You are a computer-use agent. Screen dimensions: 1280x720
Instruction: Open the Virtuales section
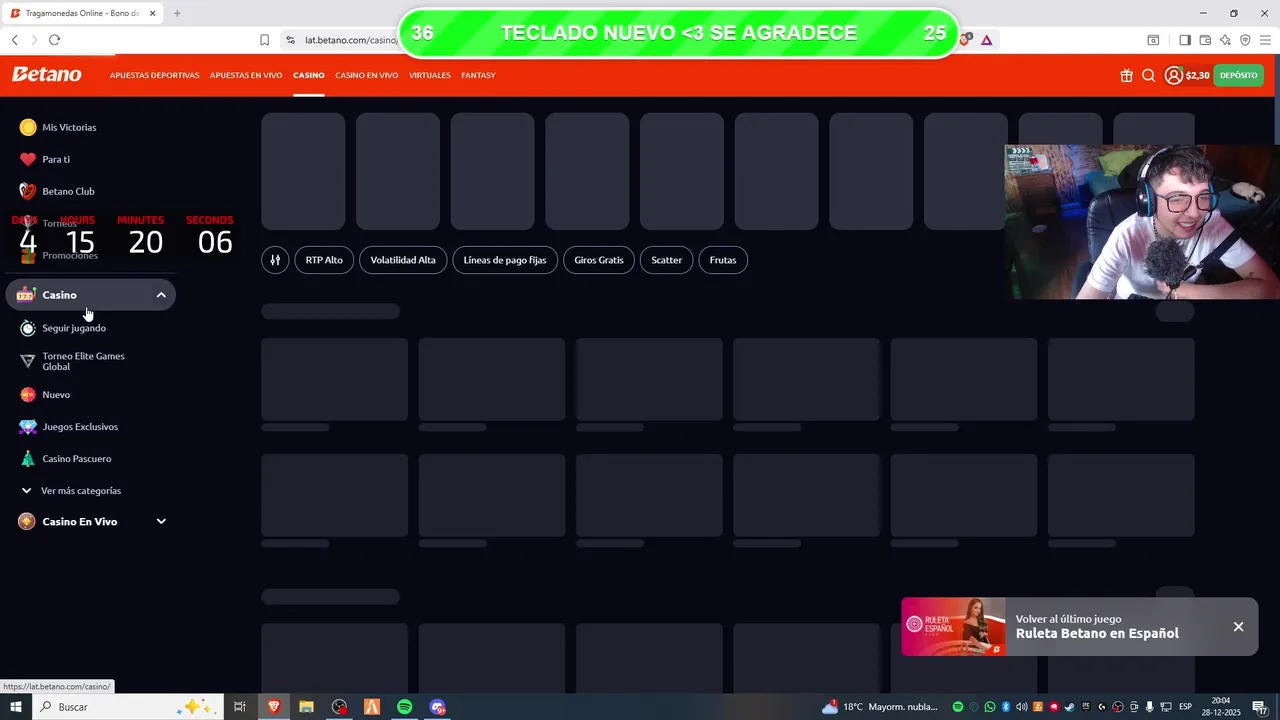point(429,75)
